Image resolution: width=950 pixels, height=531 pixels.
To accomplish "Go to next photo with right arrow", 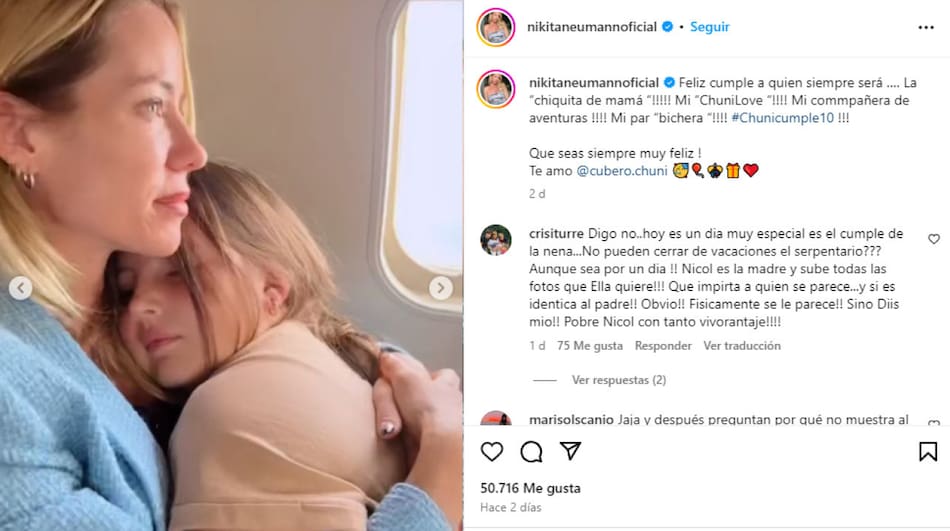I will [440, 287].
